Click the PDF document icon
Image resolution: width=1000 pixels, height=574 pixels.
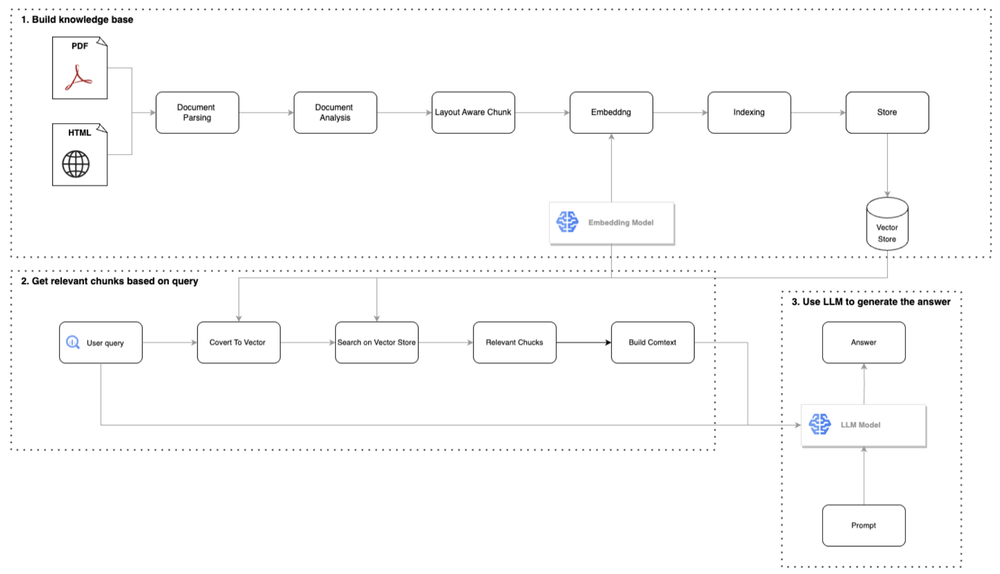[80, 68]
